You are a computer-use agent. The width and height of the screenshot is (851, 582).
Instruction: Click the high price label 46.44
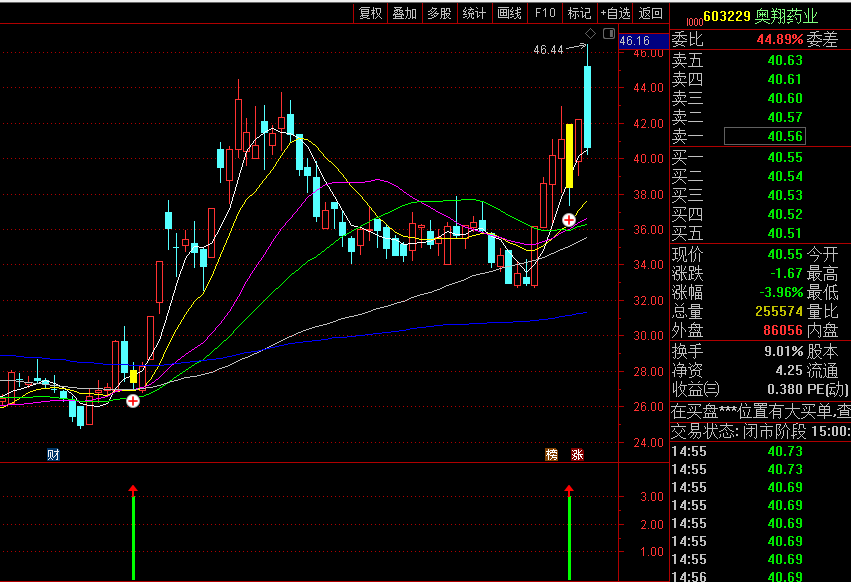pos(548,50)
